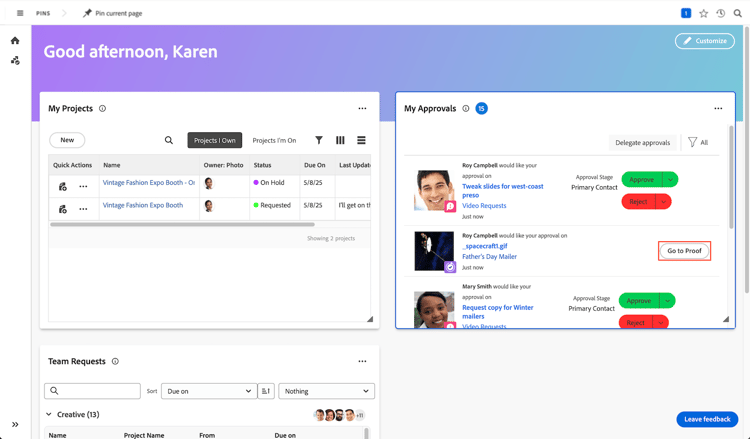750x439 pixels.
Task: Collapse the Creative (13) group
Action: click(x=48, y=414)
